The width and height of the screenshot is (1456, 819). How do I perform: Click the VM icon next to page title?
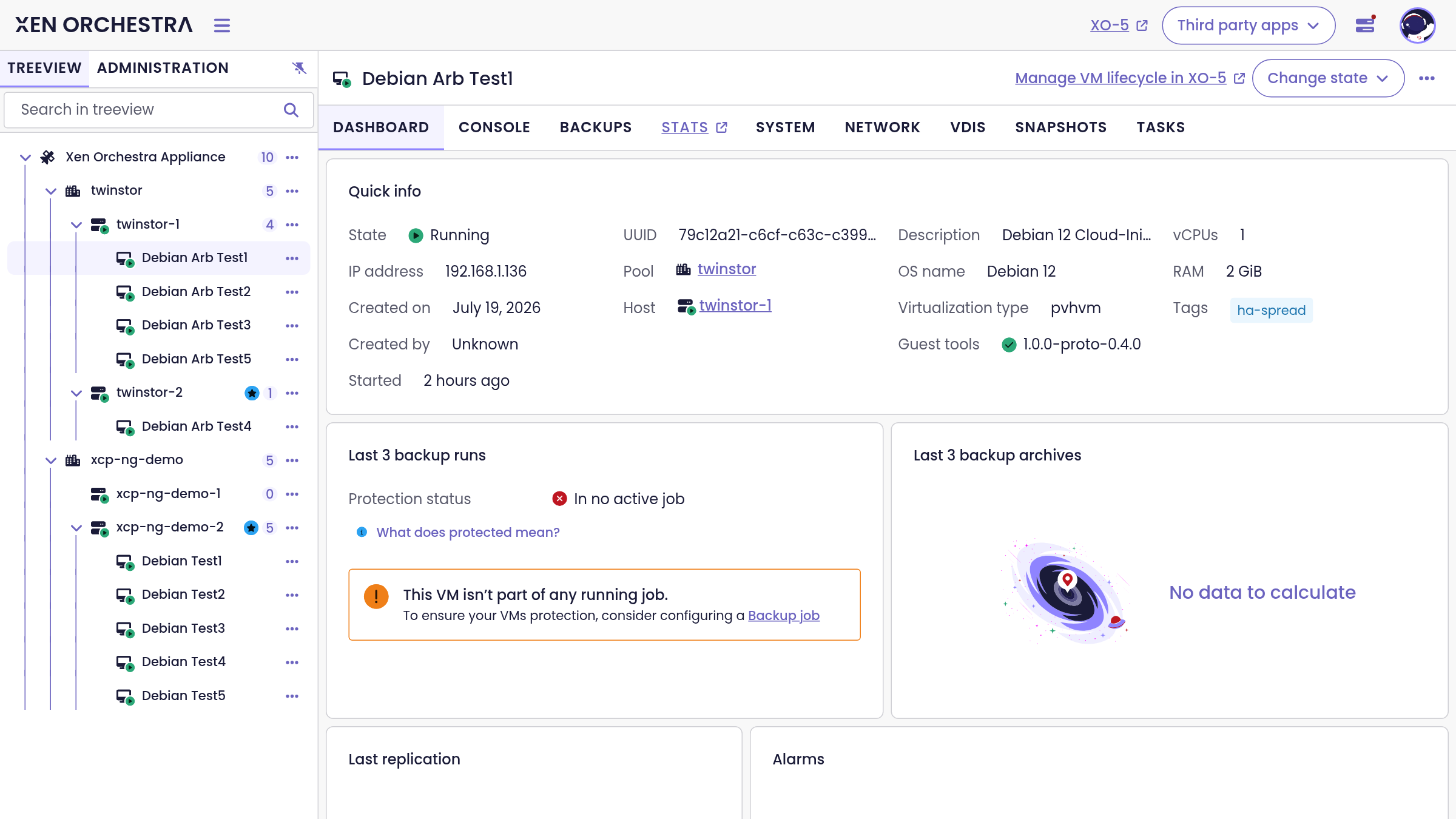pyautogui.click(x=342, y=79)
